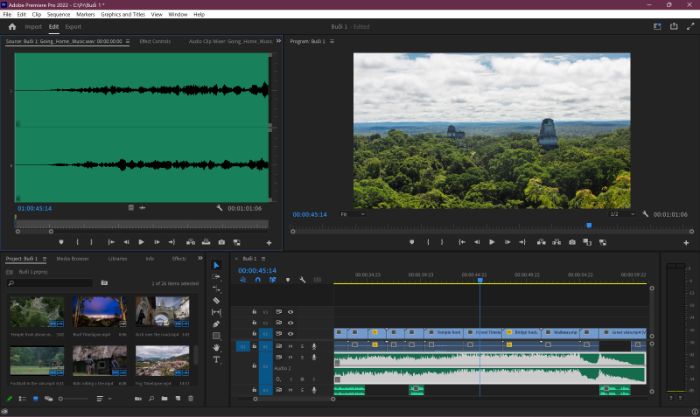Open Source monitor settings wrench
This screenshot has width=700, height=417.
click(219, 208)
